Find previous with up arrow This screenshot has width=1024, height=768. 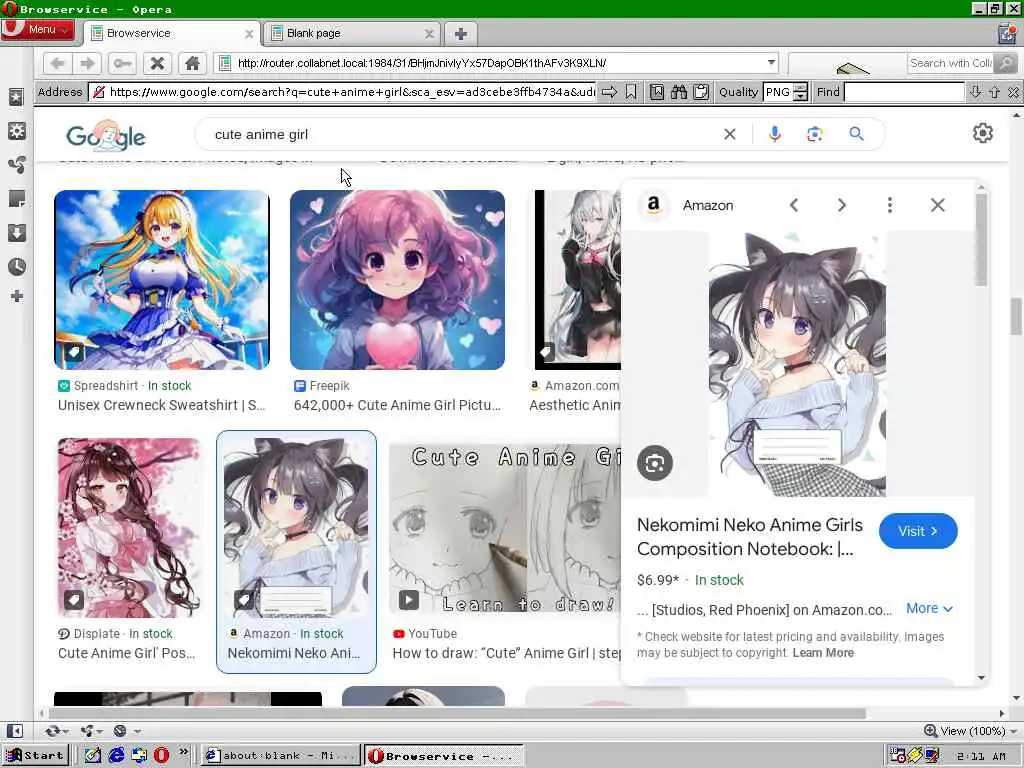point(995,92)
